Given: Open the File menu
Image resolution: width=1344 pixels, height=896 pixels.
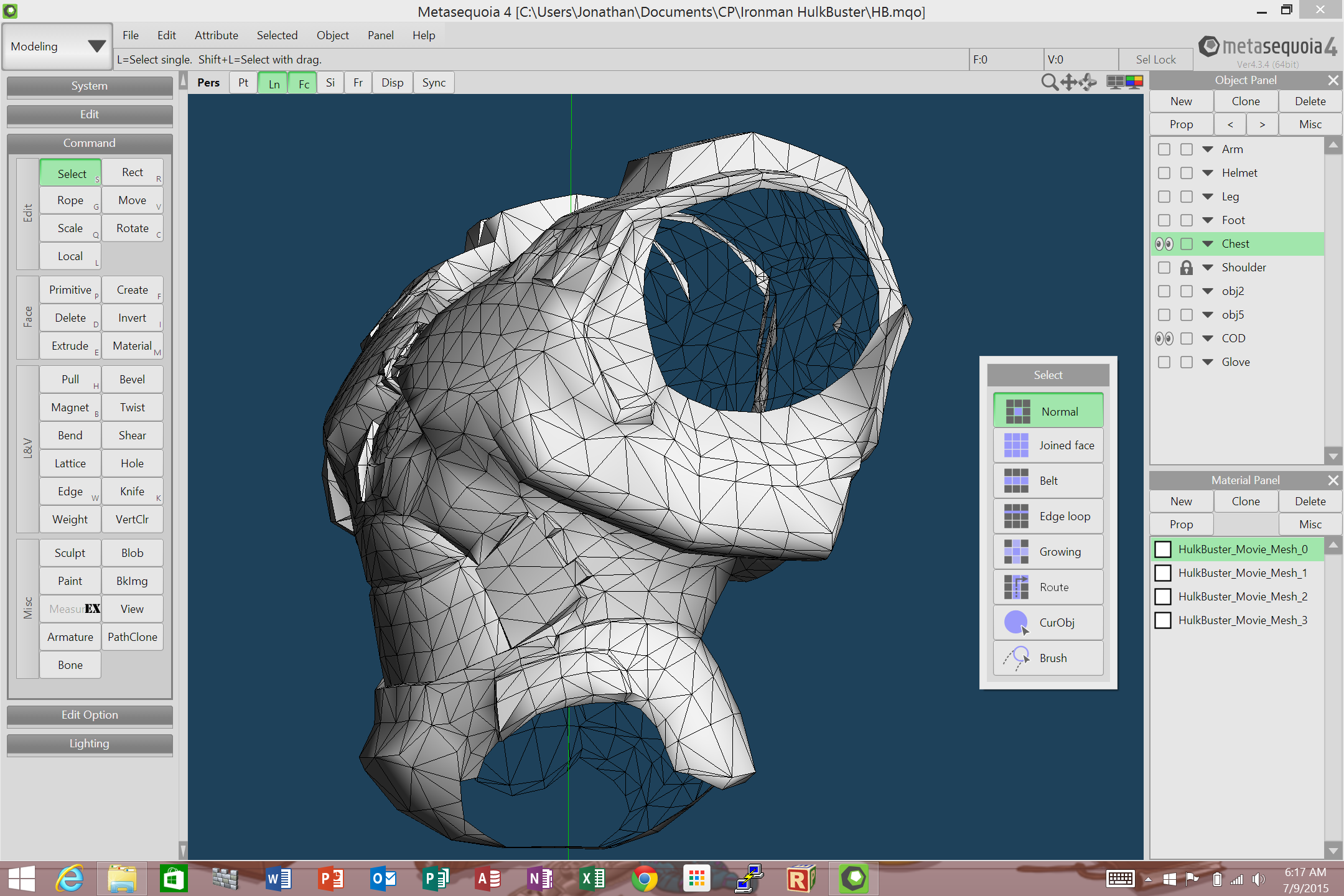Looking at the screenshot, I should [131, 35].
